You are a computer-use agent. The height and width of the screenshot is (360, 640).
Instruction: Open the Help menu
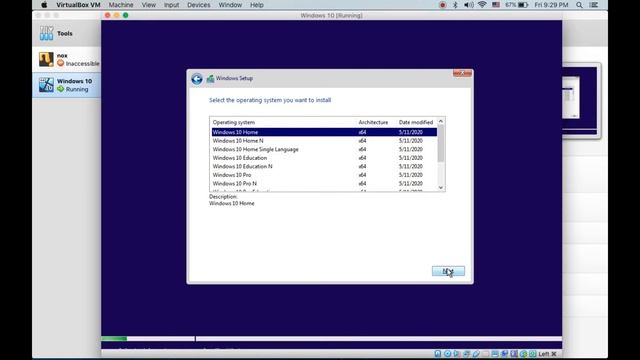tap(257, 5)
